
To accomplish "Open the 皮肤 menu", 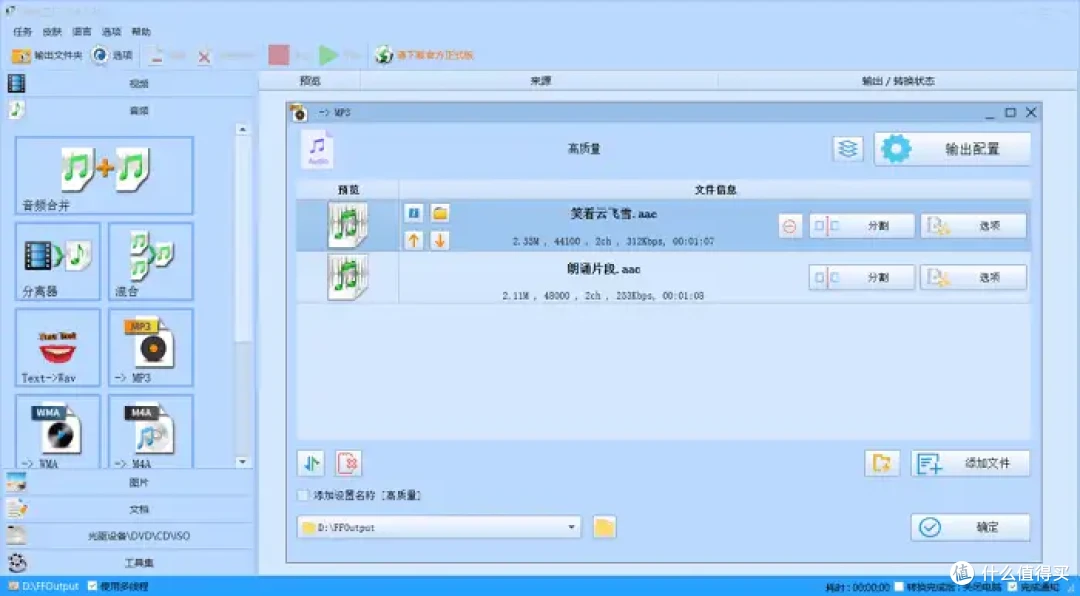I will [x=52, y=32].
